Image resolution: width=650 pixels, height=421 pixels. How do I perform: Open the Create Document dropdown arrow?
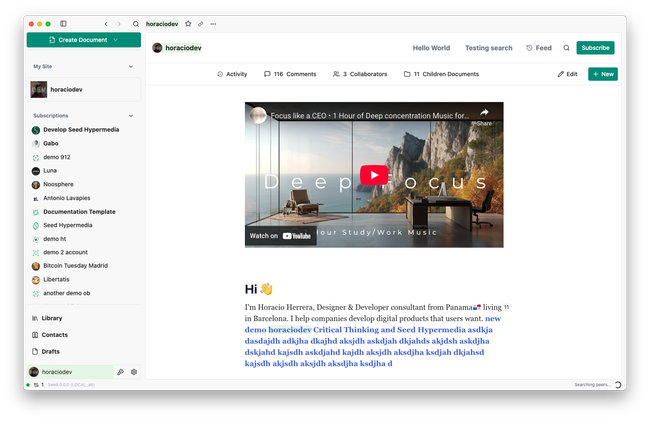coord(116,40)
